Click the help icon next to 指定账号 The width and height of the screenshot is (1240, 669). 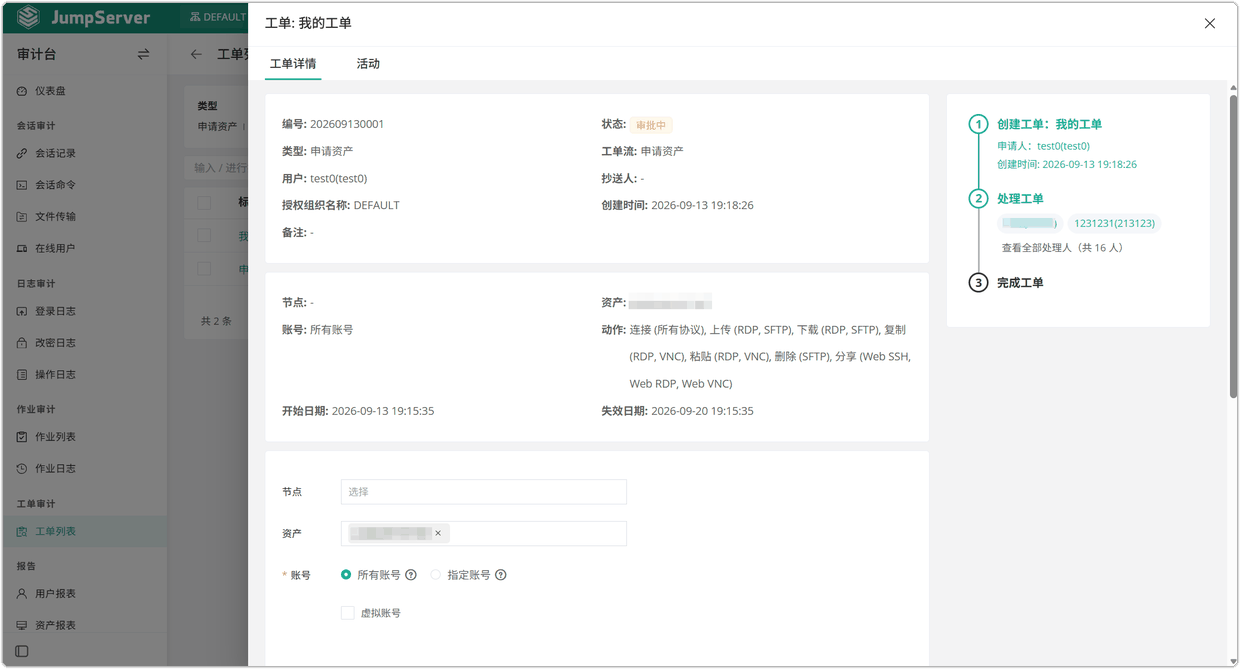pyautogui.click(x=501, y=575)
